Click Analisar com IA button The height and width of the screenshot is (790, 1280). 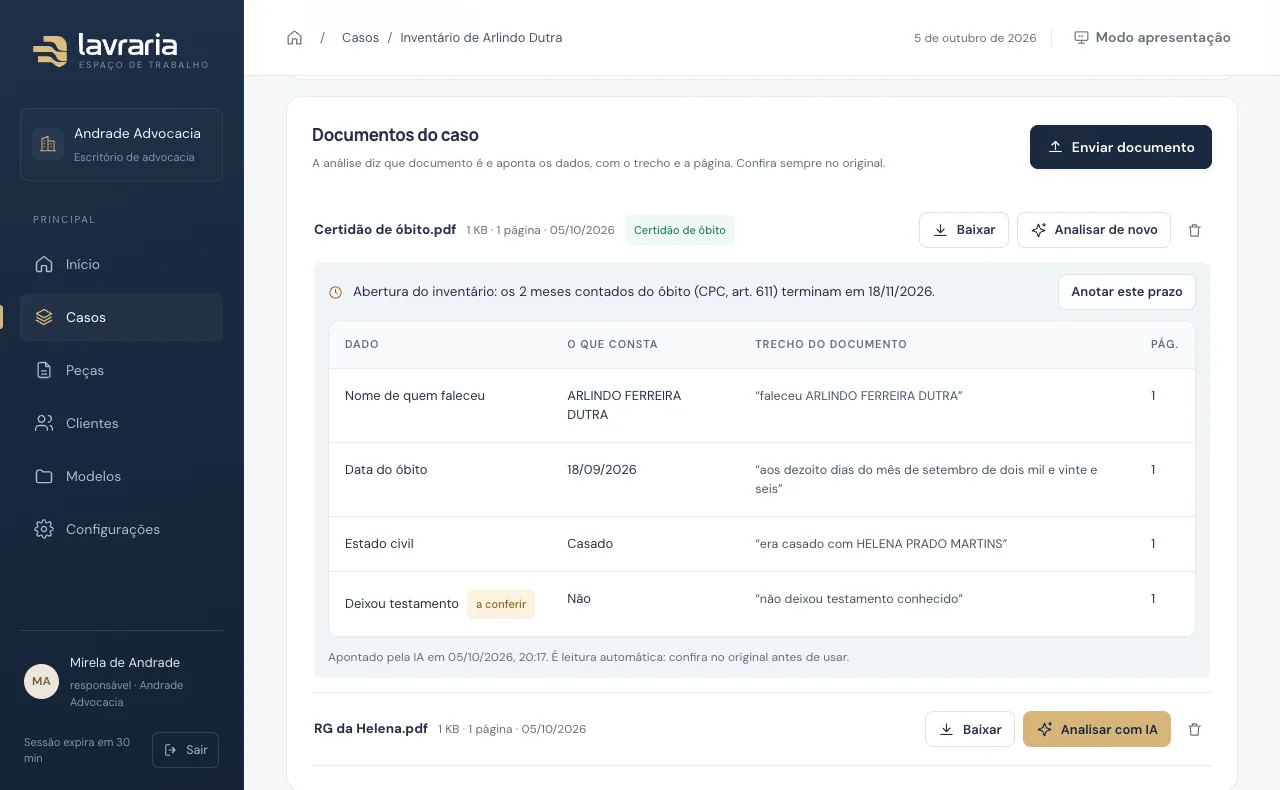[x=1097, y=729]
